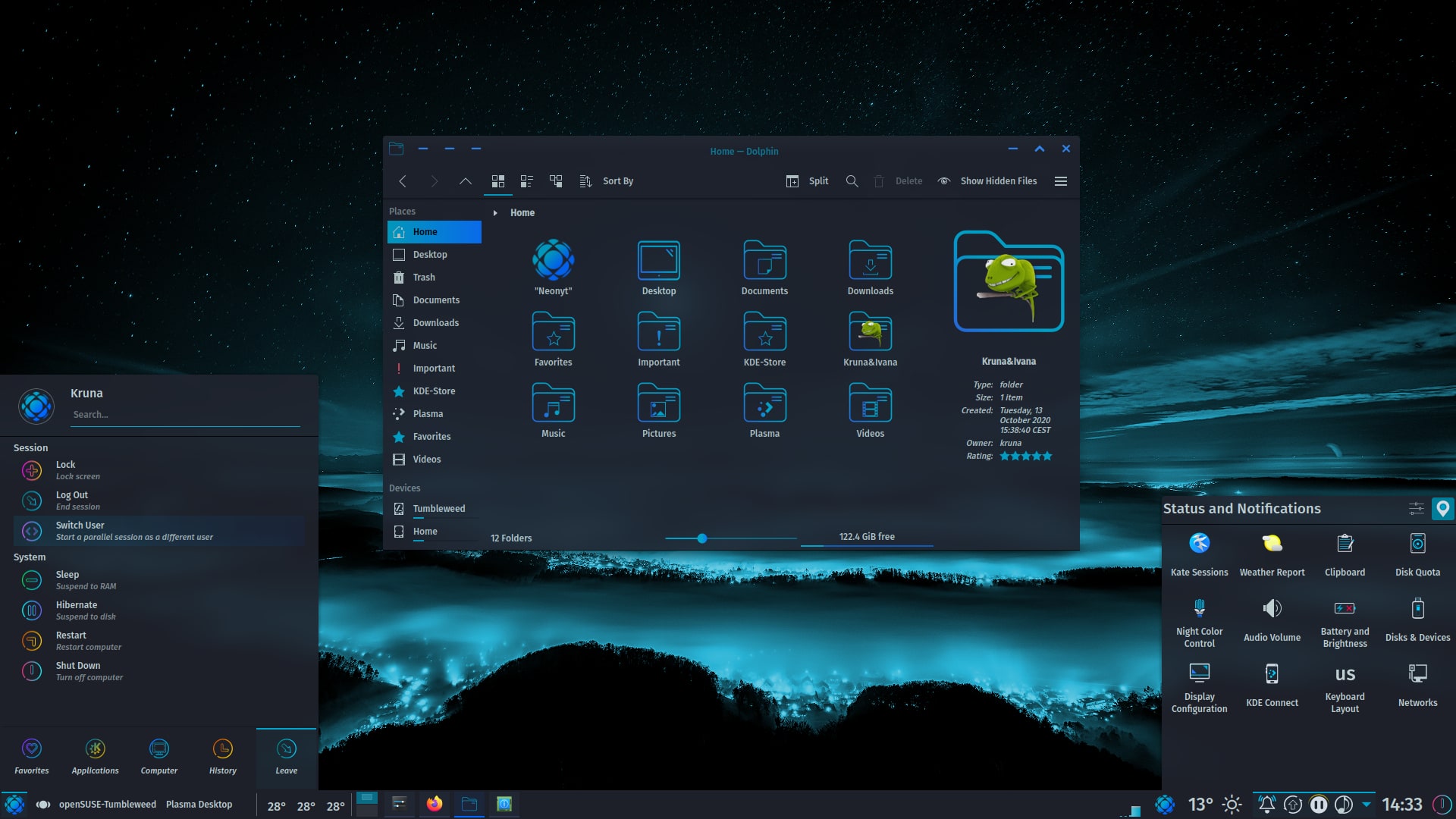Open Audio Volume tray entry

pos(1272,620)
